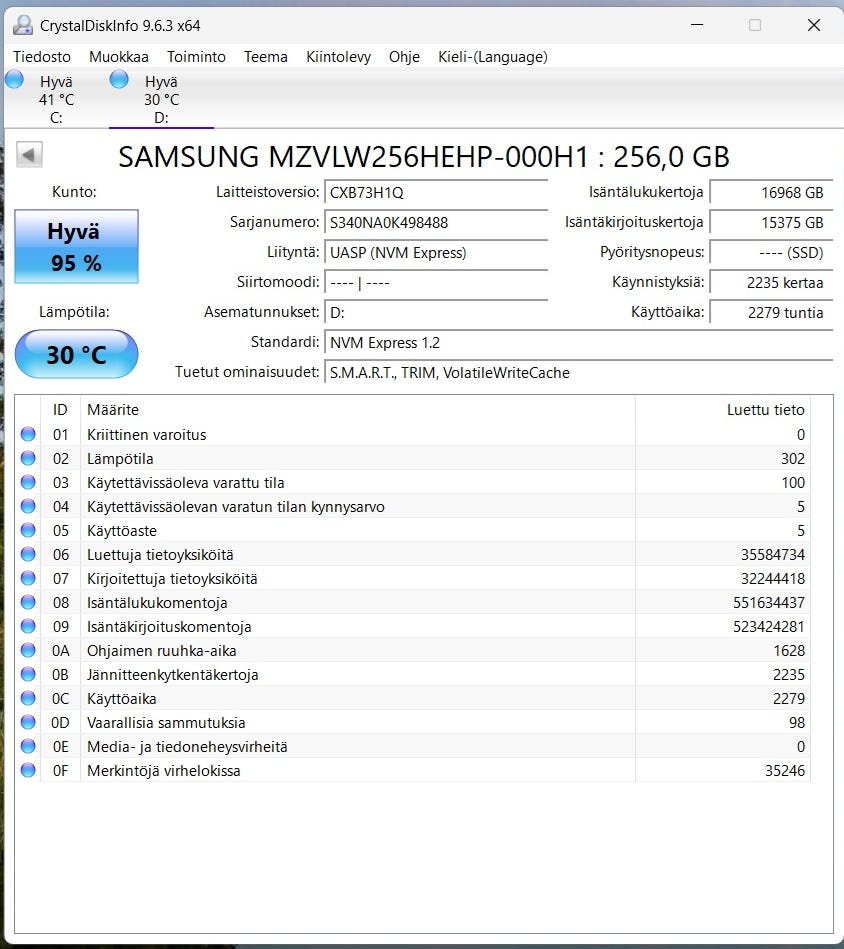This screenshot has width=844, height=949.
Task: Click the Asematunnukset field D:
Action: [x=436, y=312]
